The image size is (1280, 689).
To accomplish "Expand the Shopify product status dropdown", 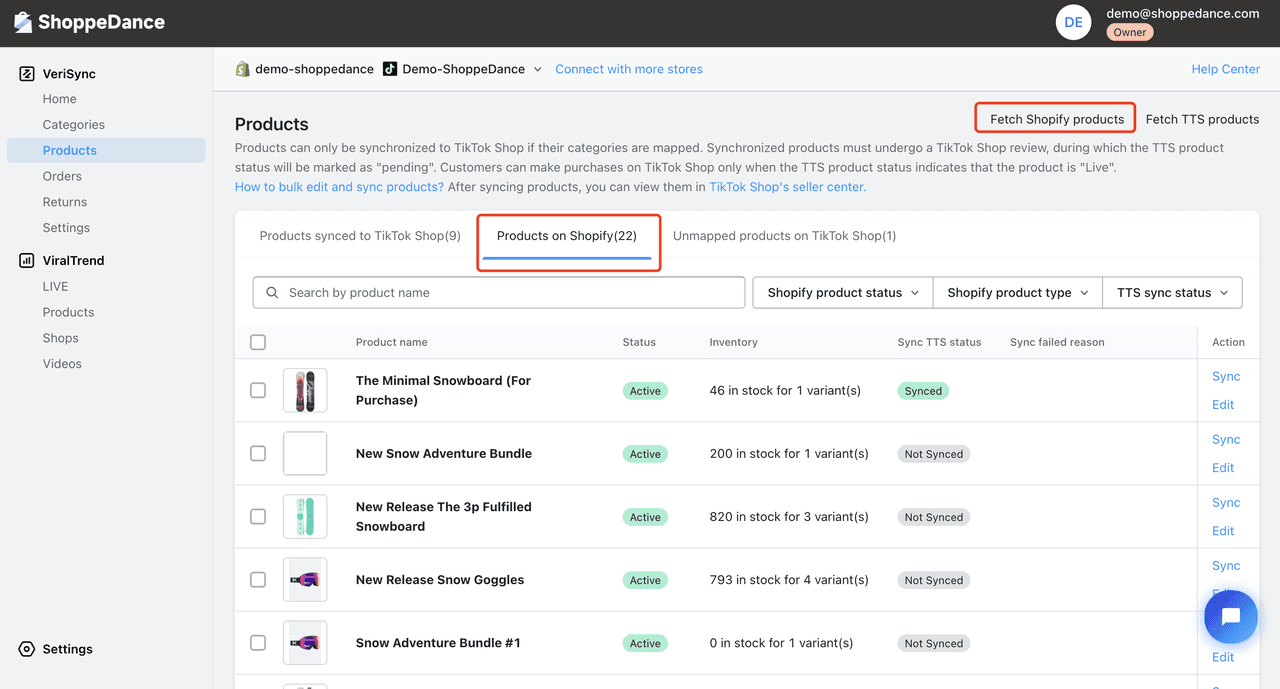I will [x=843, y=293].
